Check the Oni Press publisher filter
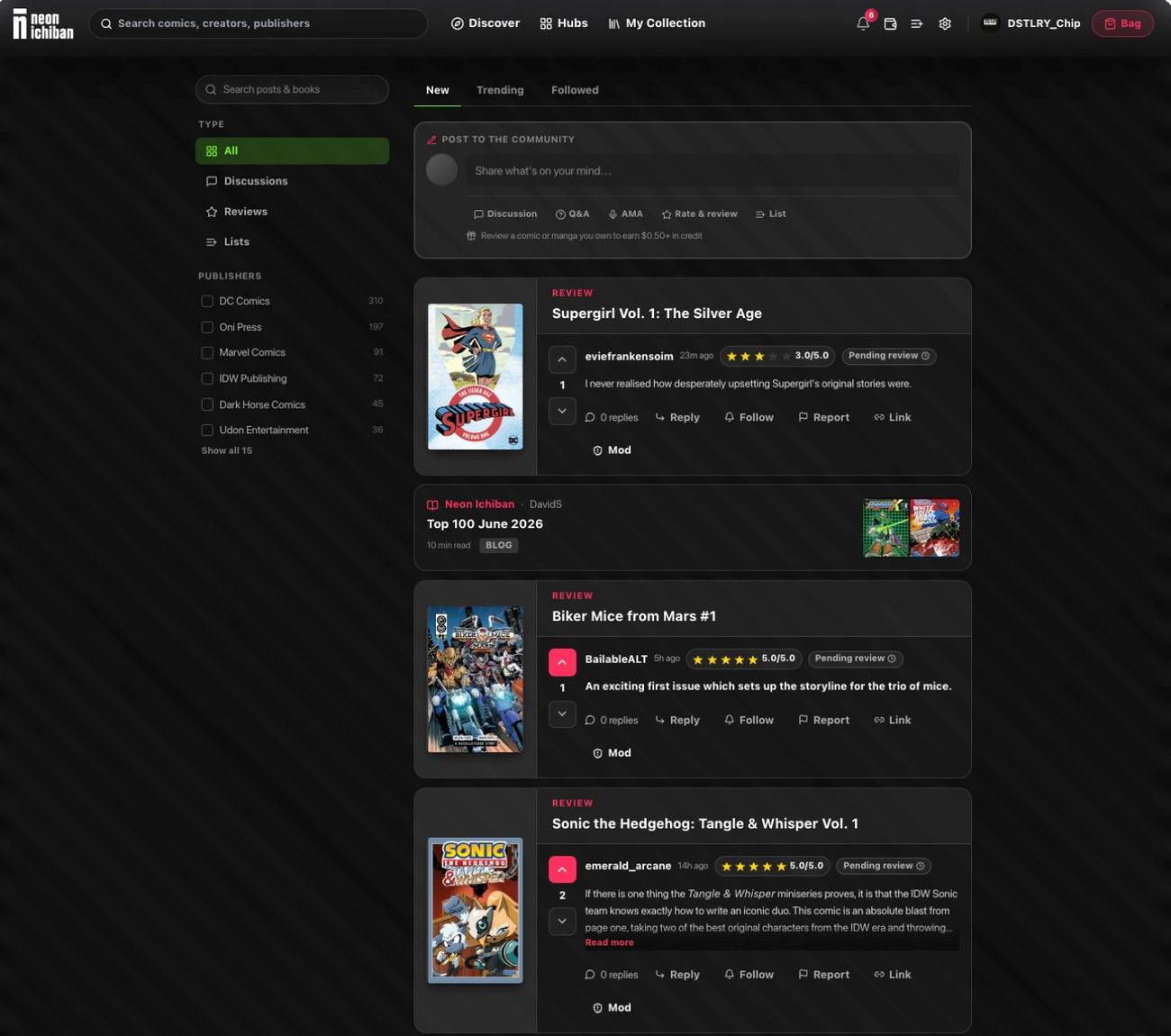This screenshot has height=1036, width=1171. tap(207, 327)
